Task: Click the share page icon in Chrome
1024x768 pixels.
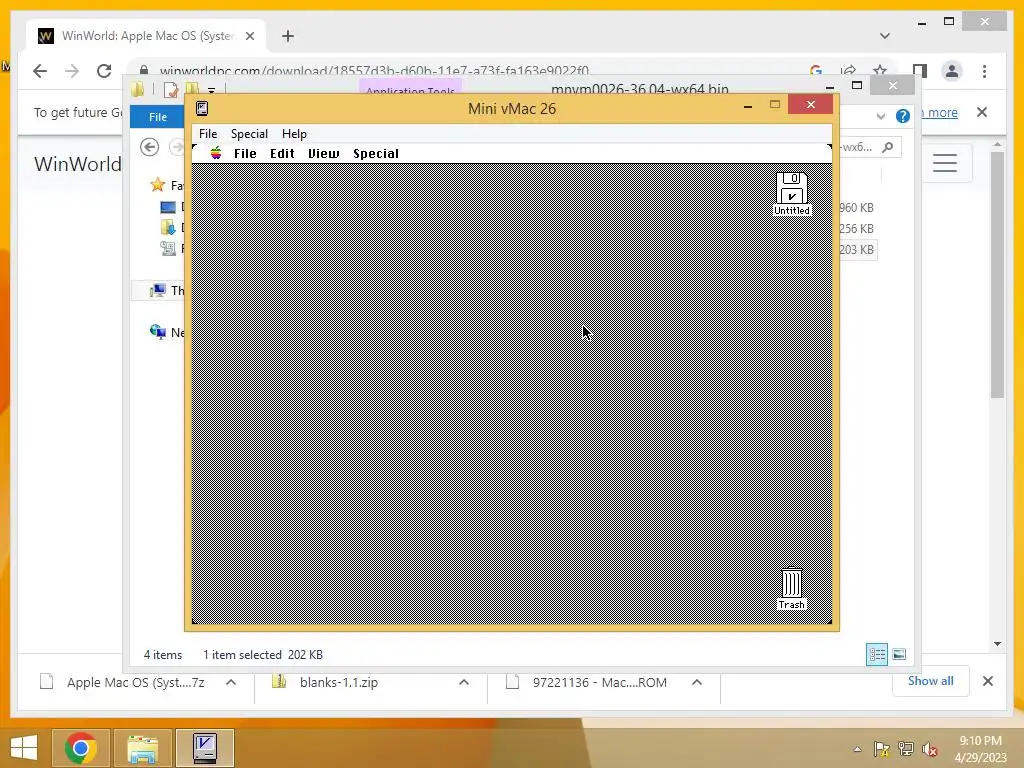Action: tap(848, 70)
